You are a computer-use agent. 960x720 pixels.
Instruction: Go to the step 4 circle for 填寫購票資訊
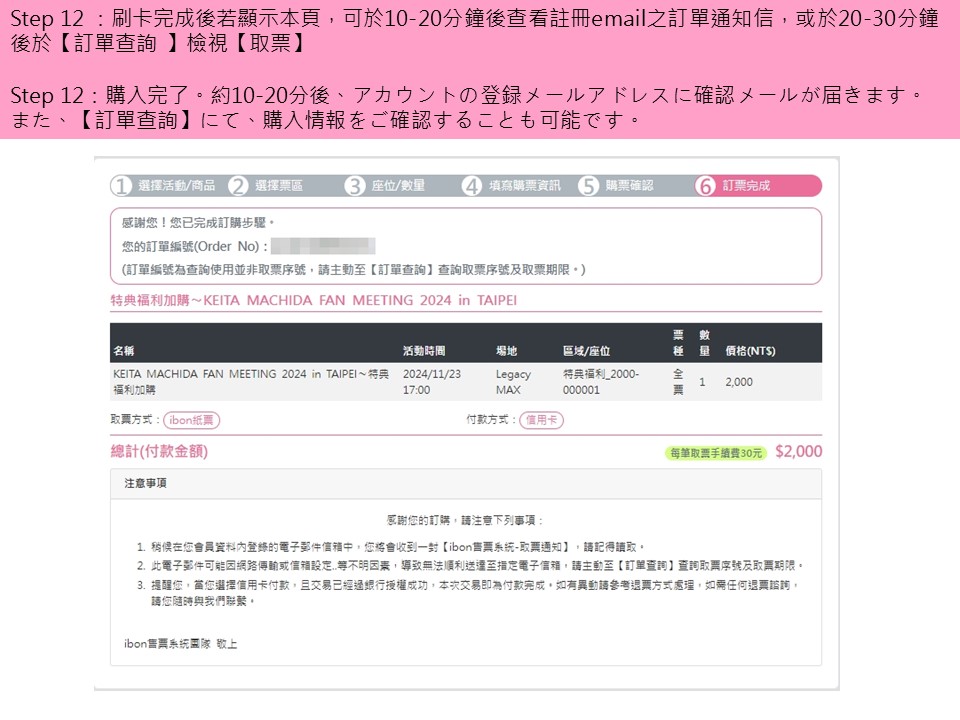tap(472, 186)
